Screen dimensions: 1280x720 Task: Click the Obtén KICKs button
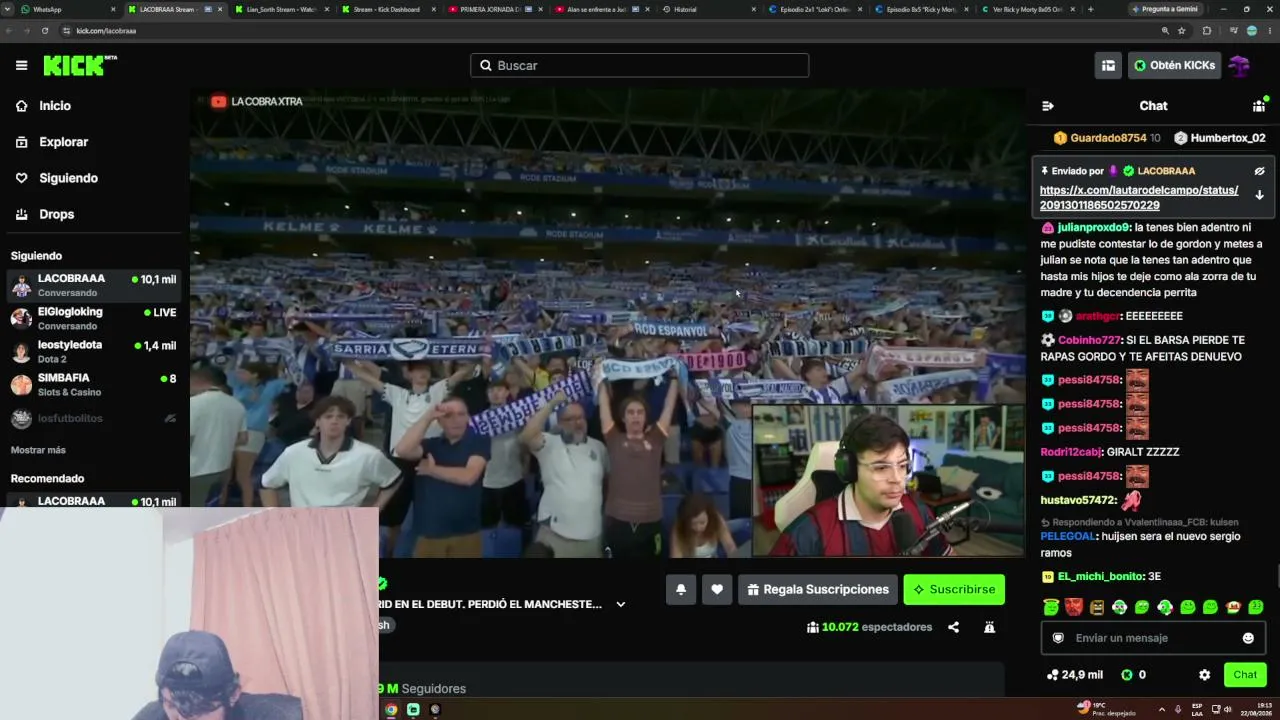tap(1174, 65)
